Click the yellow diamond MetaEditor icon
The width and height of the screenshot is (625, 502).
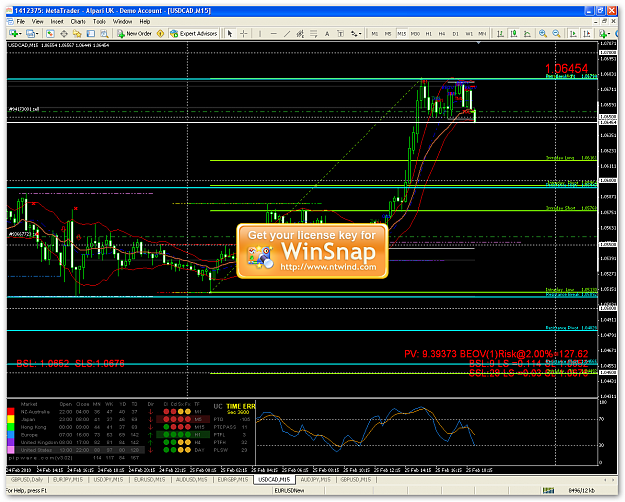pos(160,34)
